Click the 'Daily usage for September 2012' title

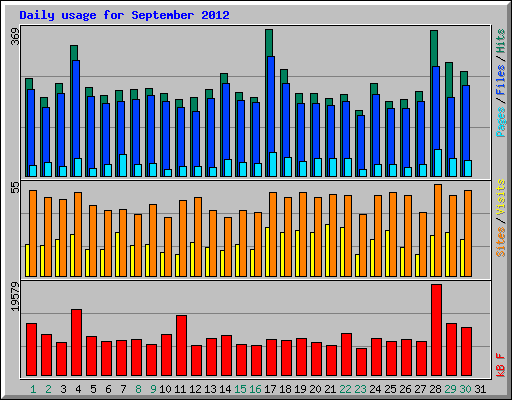[x=124, y=16]
